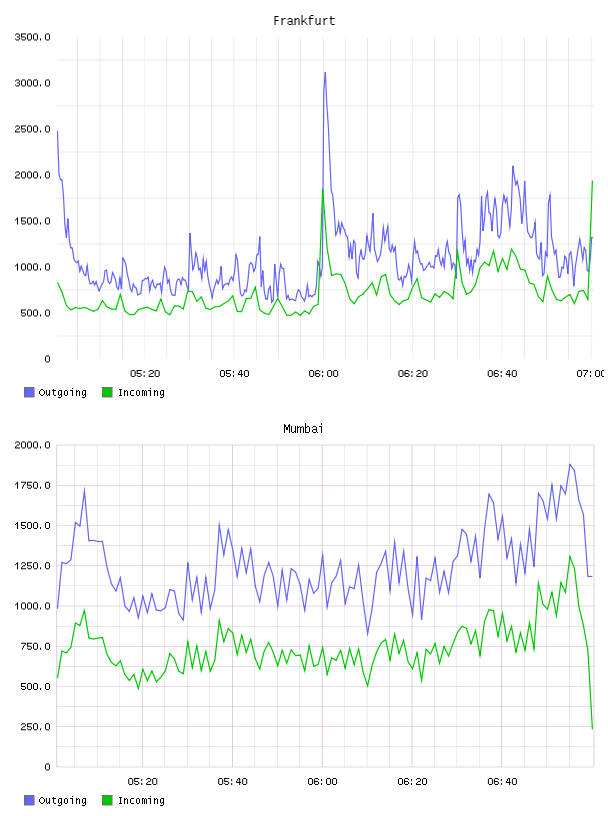Click the 2000.0 y-axis label on Mumbai chart
This screenshot has width=608, height=816.
[33, 445]
